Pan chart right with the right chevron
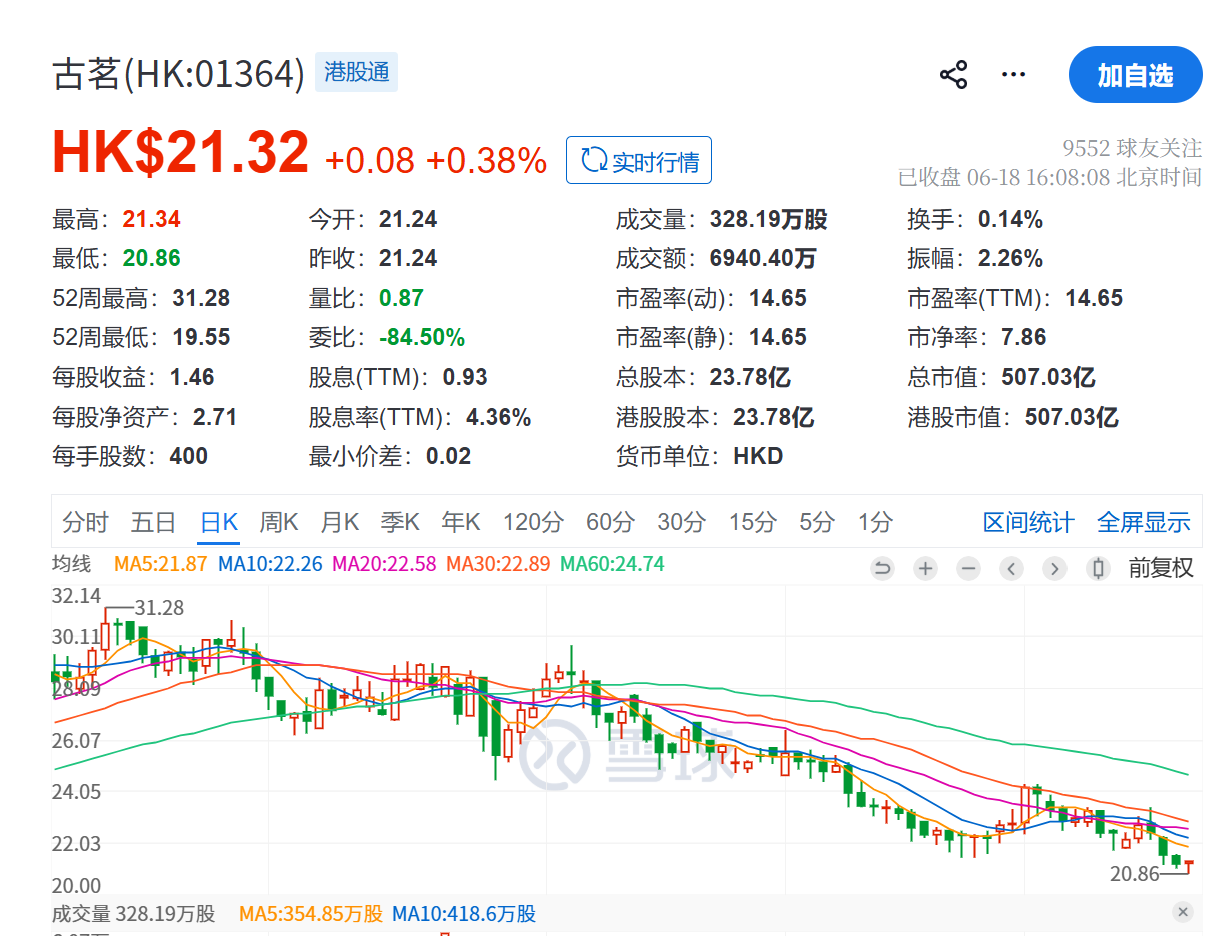1214x936 pixels. pos(1055,569)
